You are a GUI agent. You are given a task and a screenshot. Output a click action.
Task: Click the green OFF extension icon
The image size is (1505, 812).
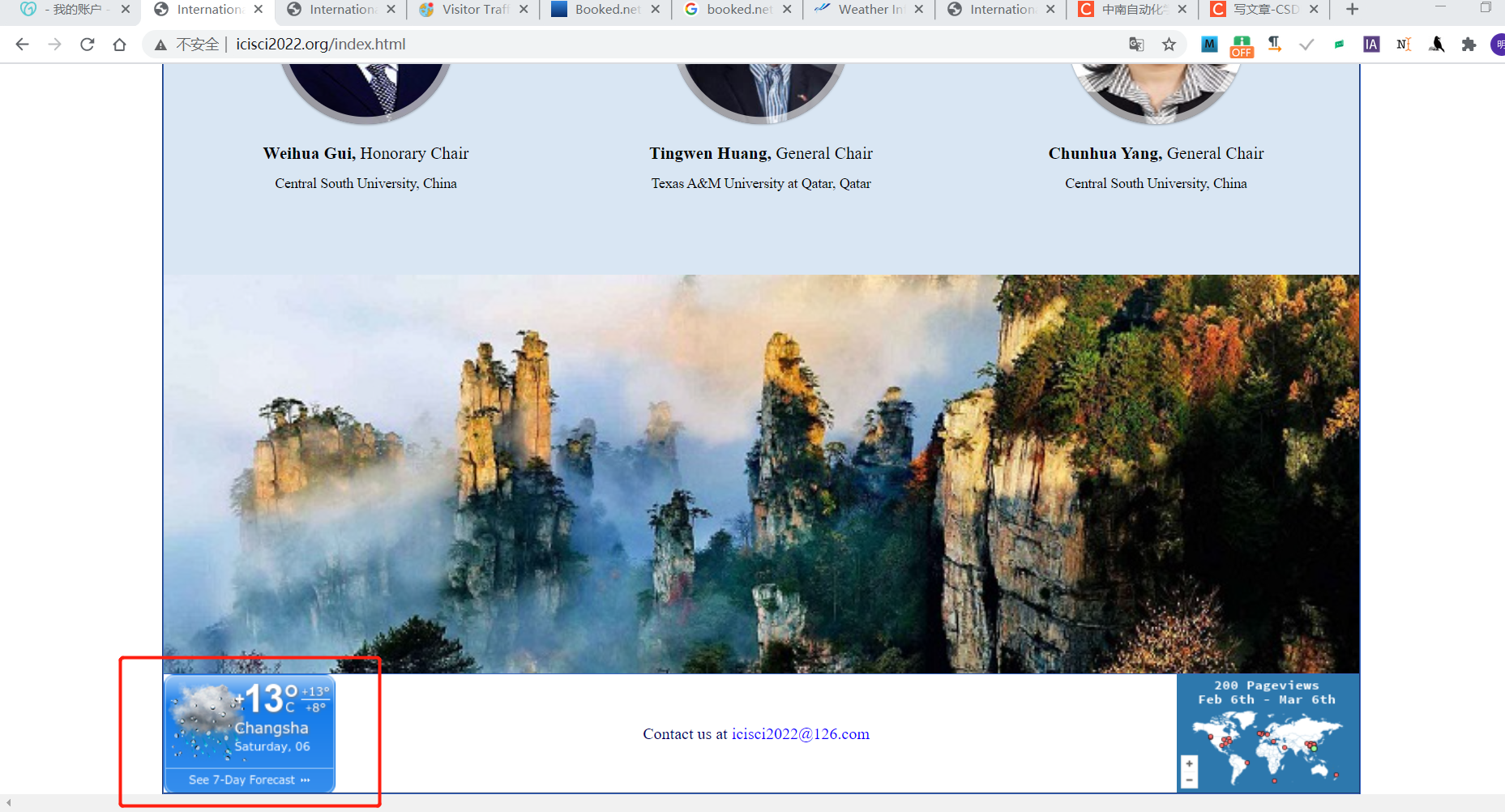1242,46
